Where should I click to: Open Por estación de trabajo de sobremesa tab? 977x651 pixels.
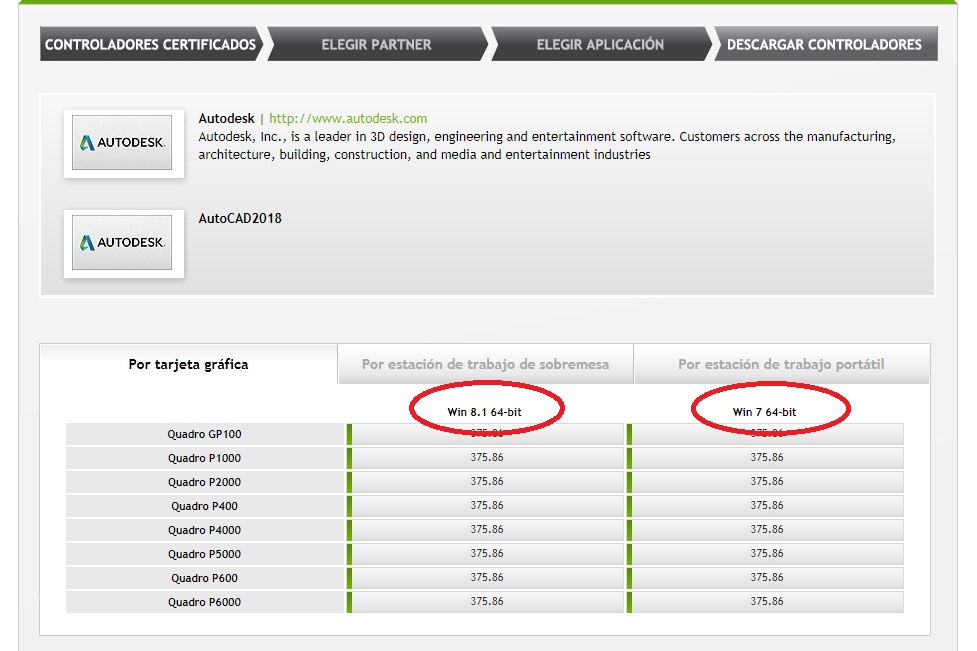pos(485,364)
